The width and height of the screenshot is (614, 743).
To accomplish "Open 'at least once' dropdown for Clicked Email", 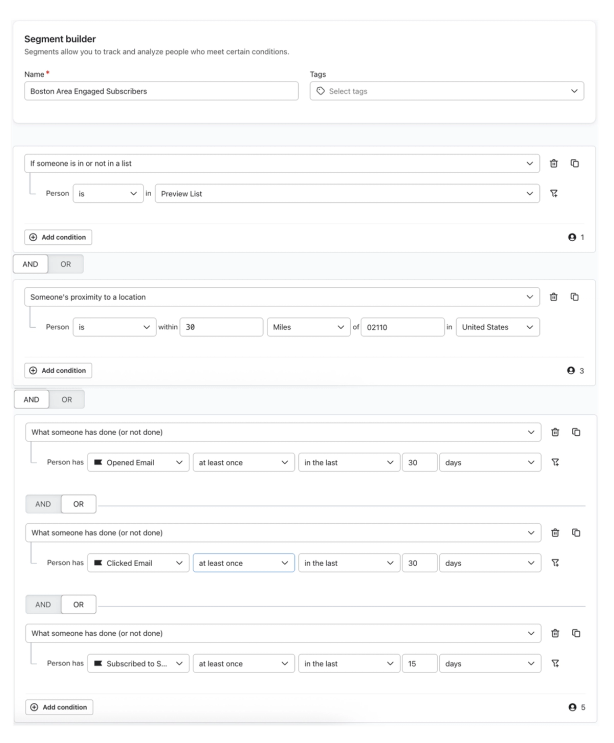I will 244,563.
